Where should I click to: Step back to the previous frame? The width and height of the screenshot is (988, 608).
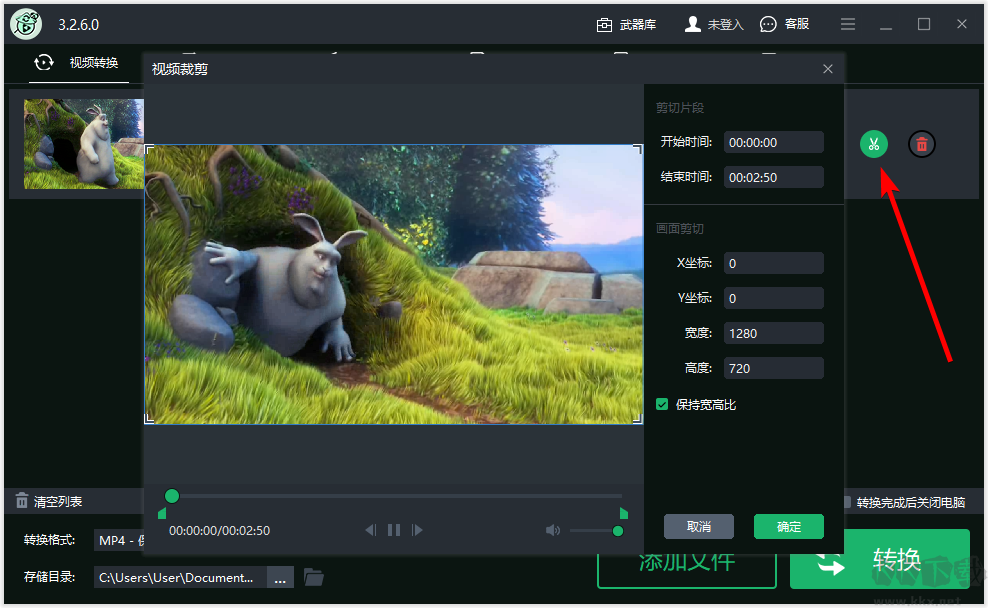[x=370, y=530]
